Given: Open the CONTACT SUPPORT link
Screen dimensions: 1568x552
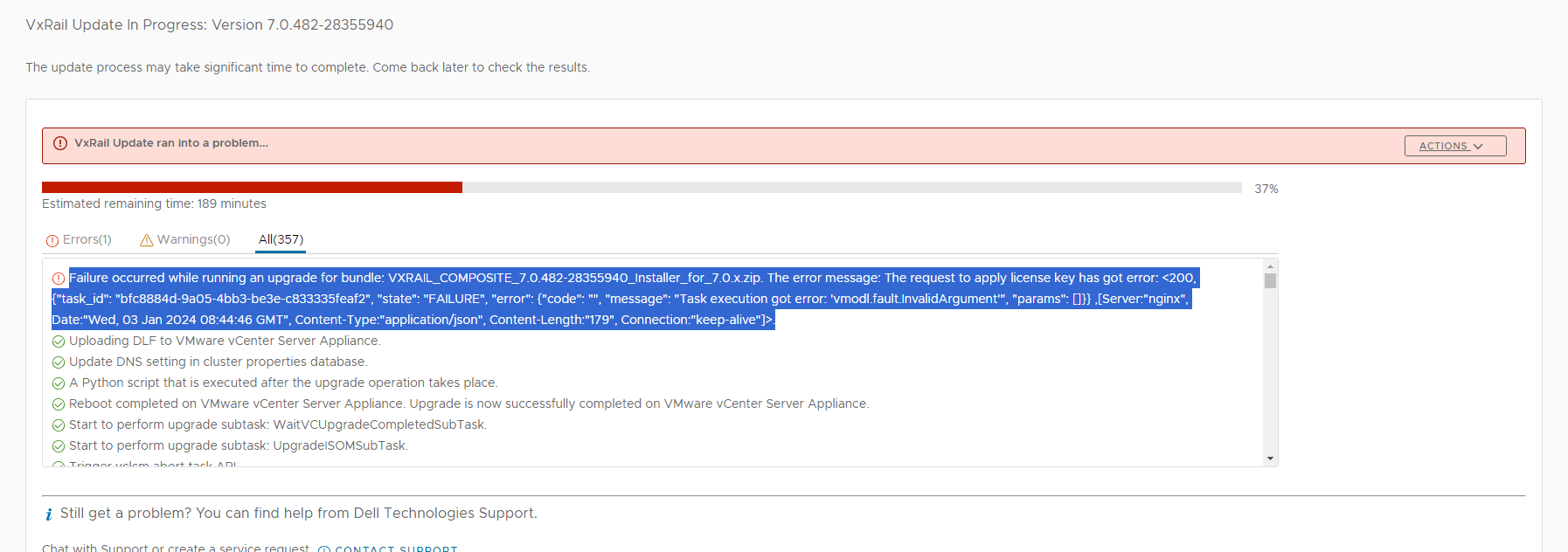Looking at the screenshot, I should pos(396,549).
